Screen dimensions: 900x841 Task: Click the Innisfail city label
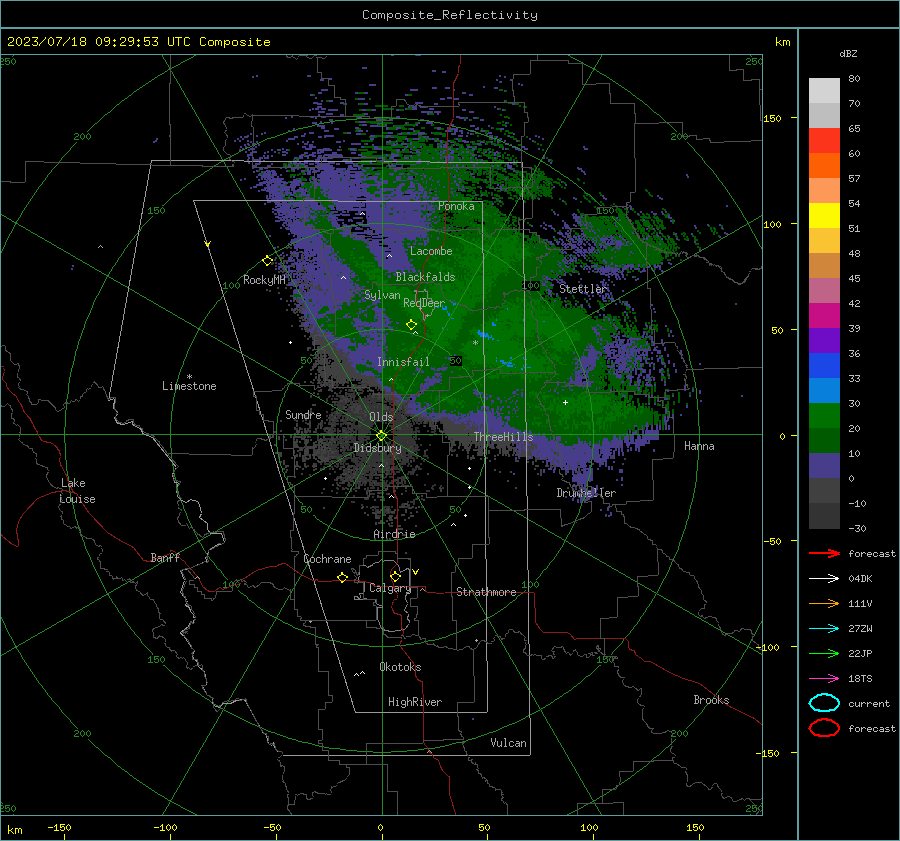(403, 362)
